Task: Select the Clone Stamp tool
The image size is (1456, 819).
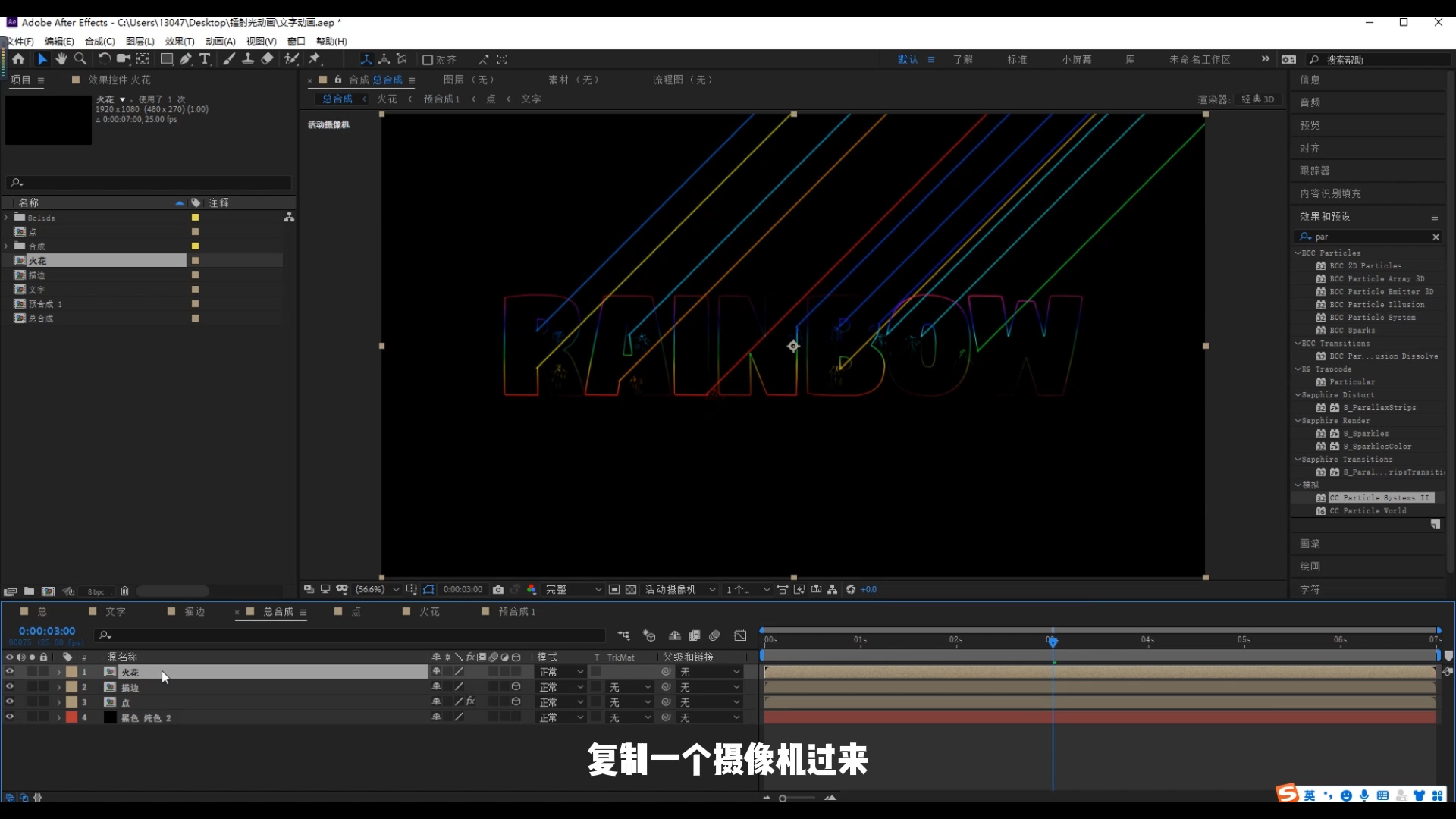Action: point(249,59)
